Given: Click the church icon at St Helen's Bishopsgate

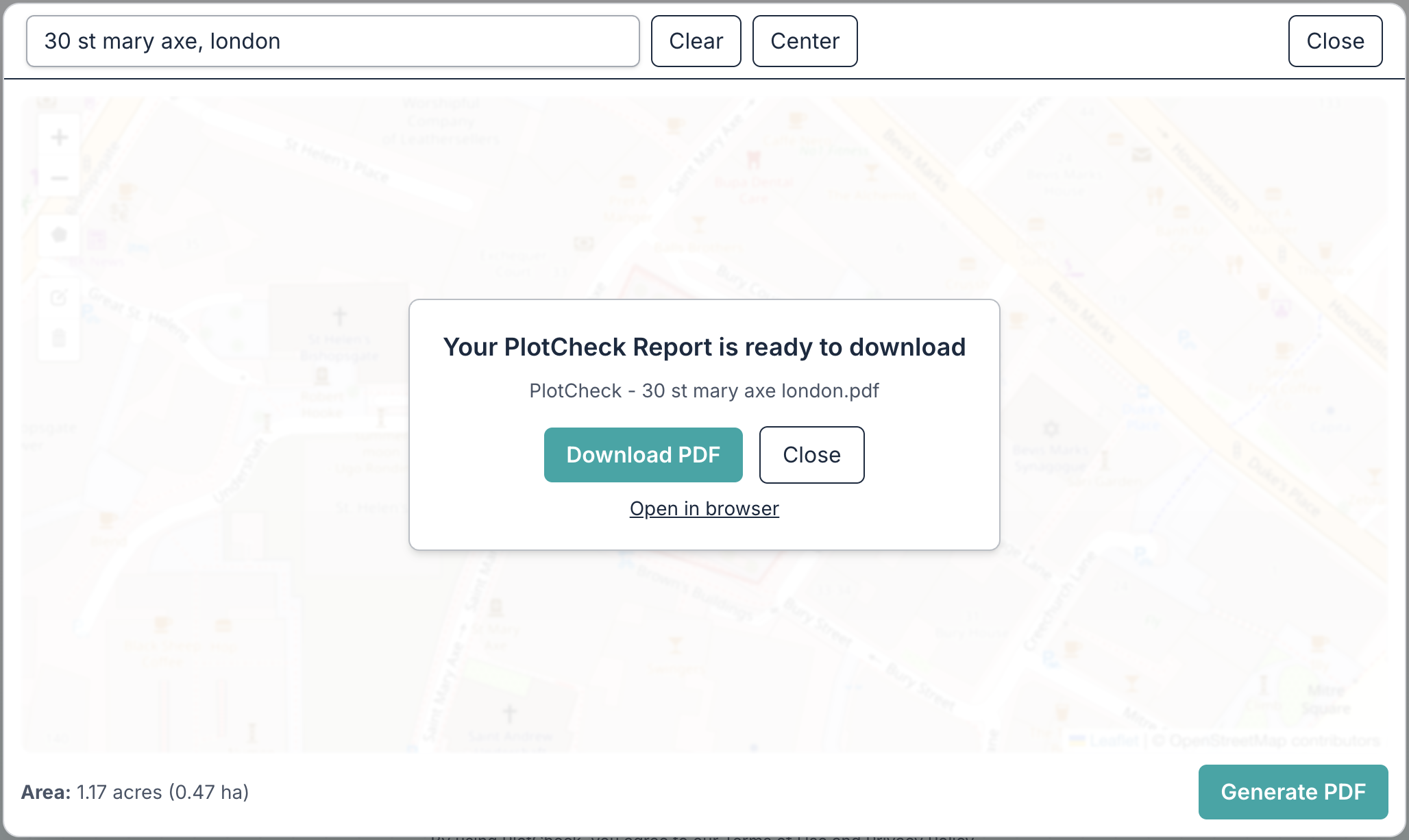Looking at the screenshot, I should (x=339, y=315).
